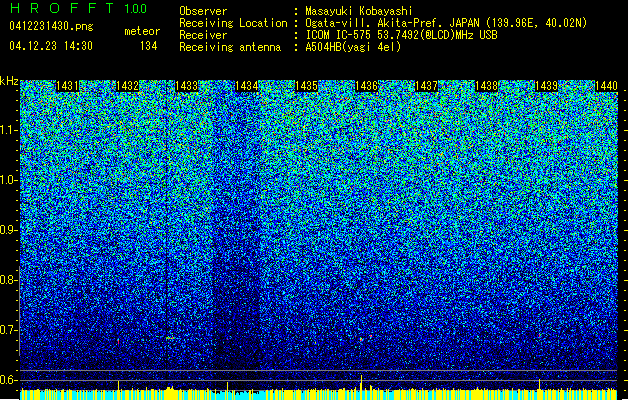The width and height of the screenshot is (629, 400).
Task: Click the 'Receiving antenna' field label
Action: pyautogui.click(x=230, y=47)
